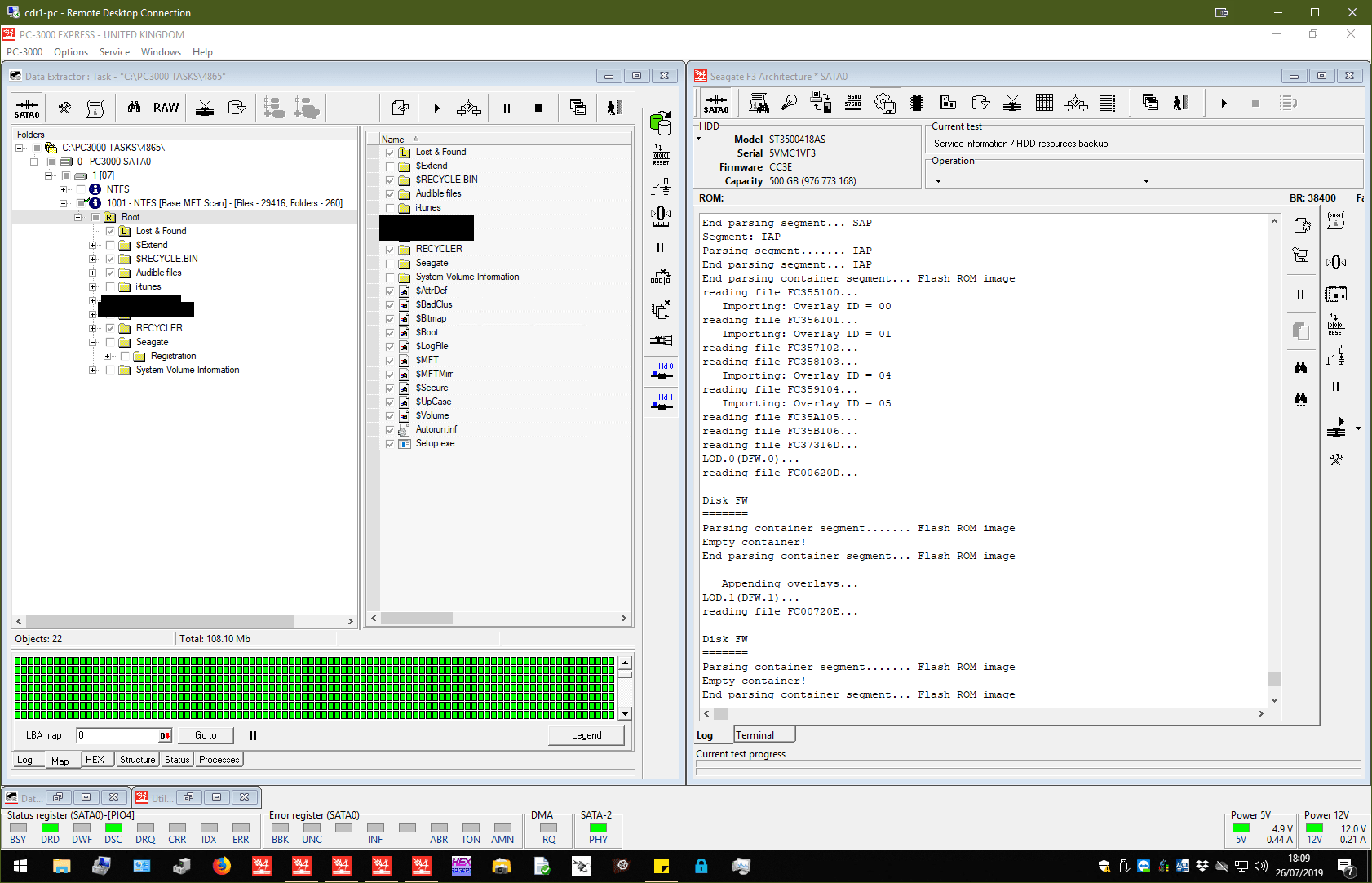Click the 9600/57600 baud rate icon

tap(853, 103)
